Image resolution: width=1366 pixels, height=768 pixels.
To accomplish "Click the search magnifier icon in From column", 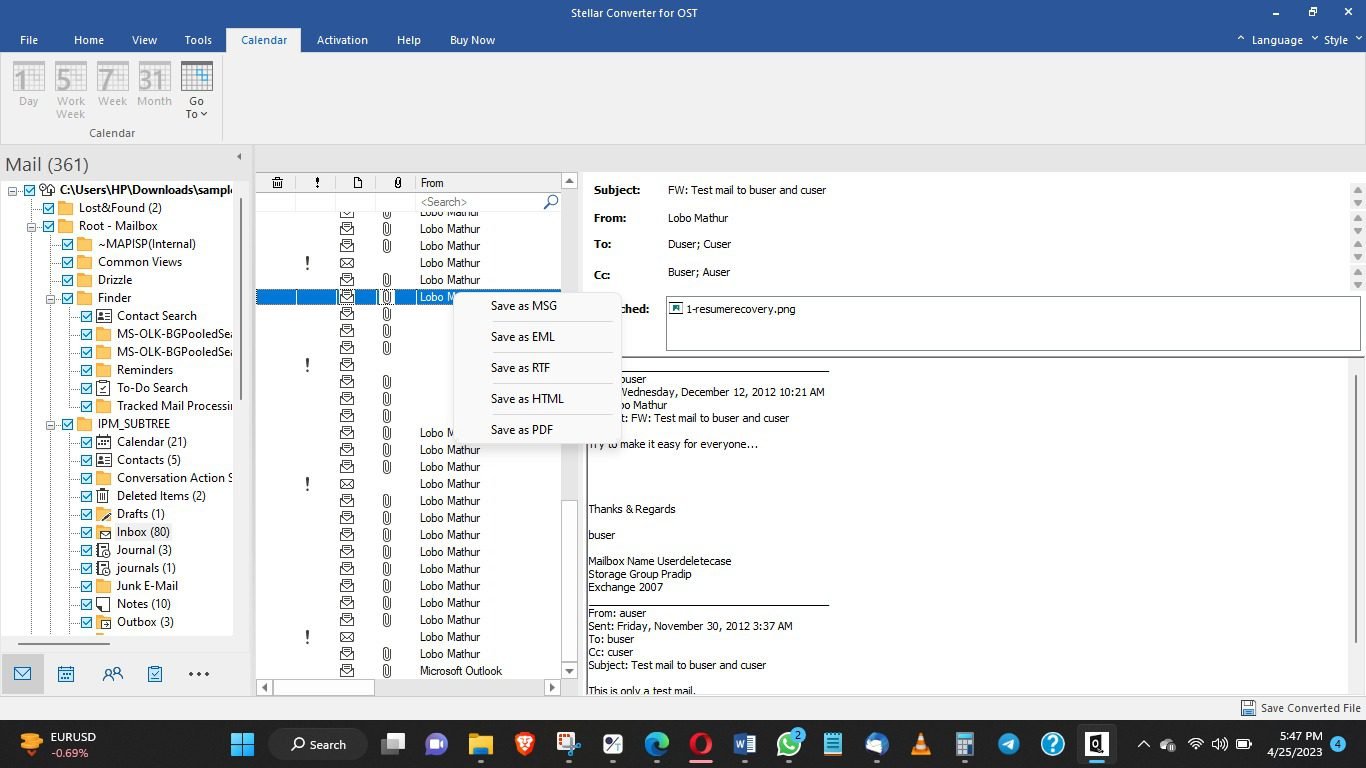I will pos(550,202).
